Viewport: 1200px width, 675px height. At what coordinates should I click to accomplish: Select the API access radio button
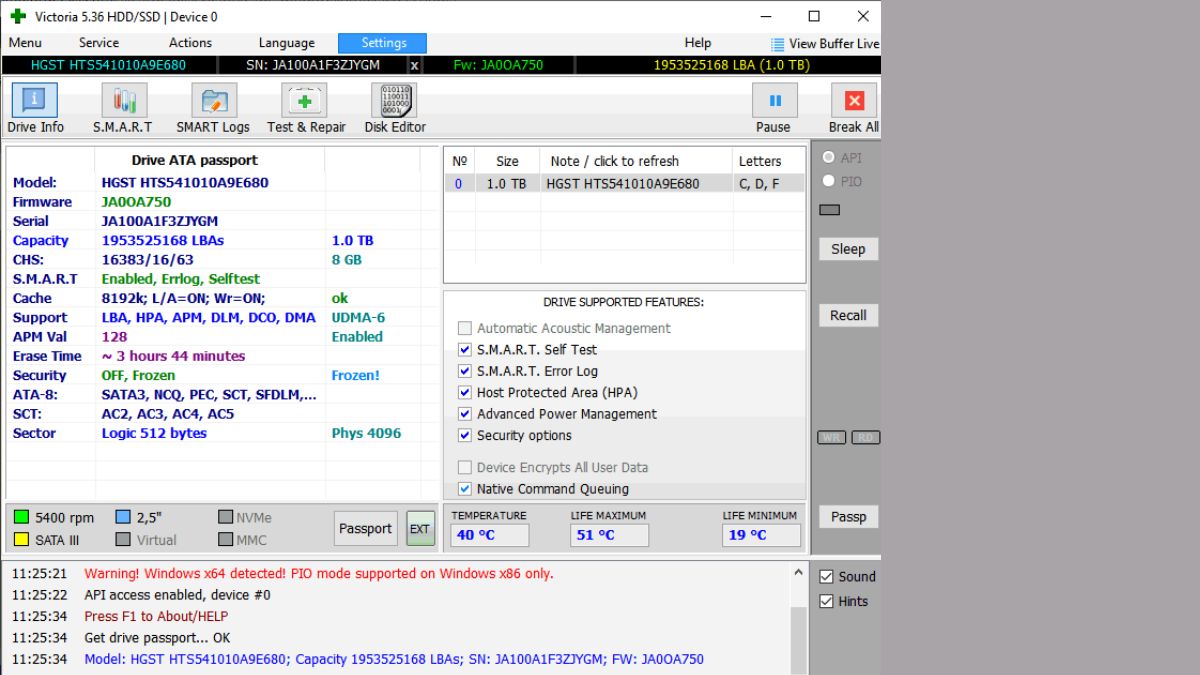click(828, 158)
